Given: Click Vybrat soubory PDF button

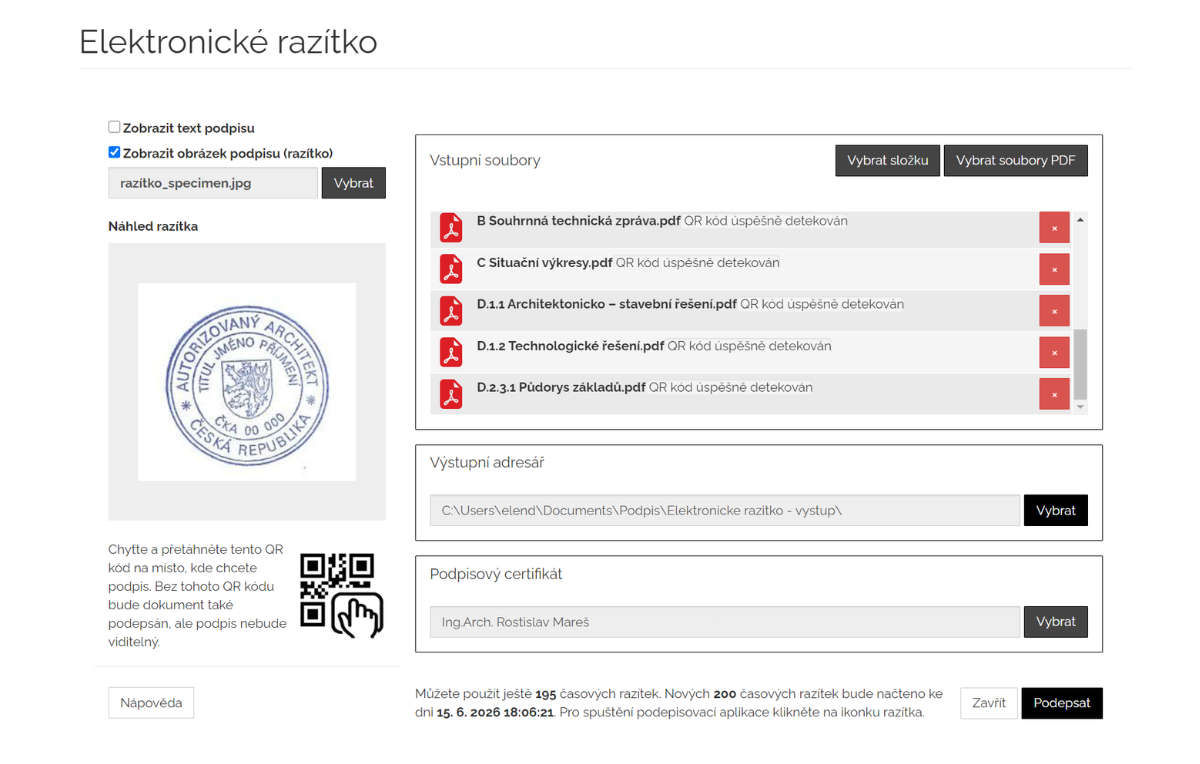Looking at the screenshot, I should [x=1015, y=160].
